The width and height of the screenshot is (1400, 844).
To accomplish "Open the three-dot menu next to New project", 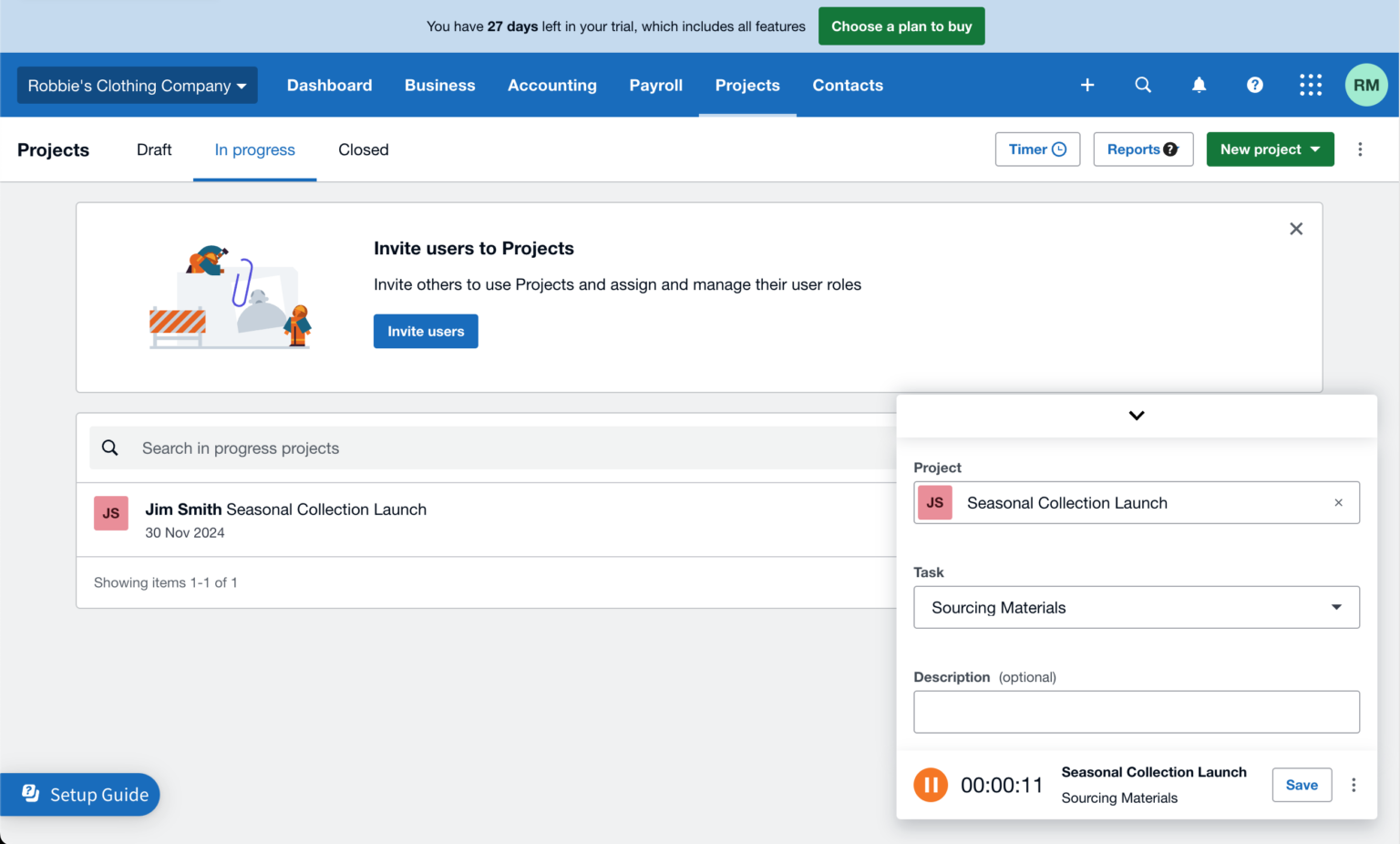I will tap(1360, 149).
